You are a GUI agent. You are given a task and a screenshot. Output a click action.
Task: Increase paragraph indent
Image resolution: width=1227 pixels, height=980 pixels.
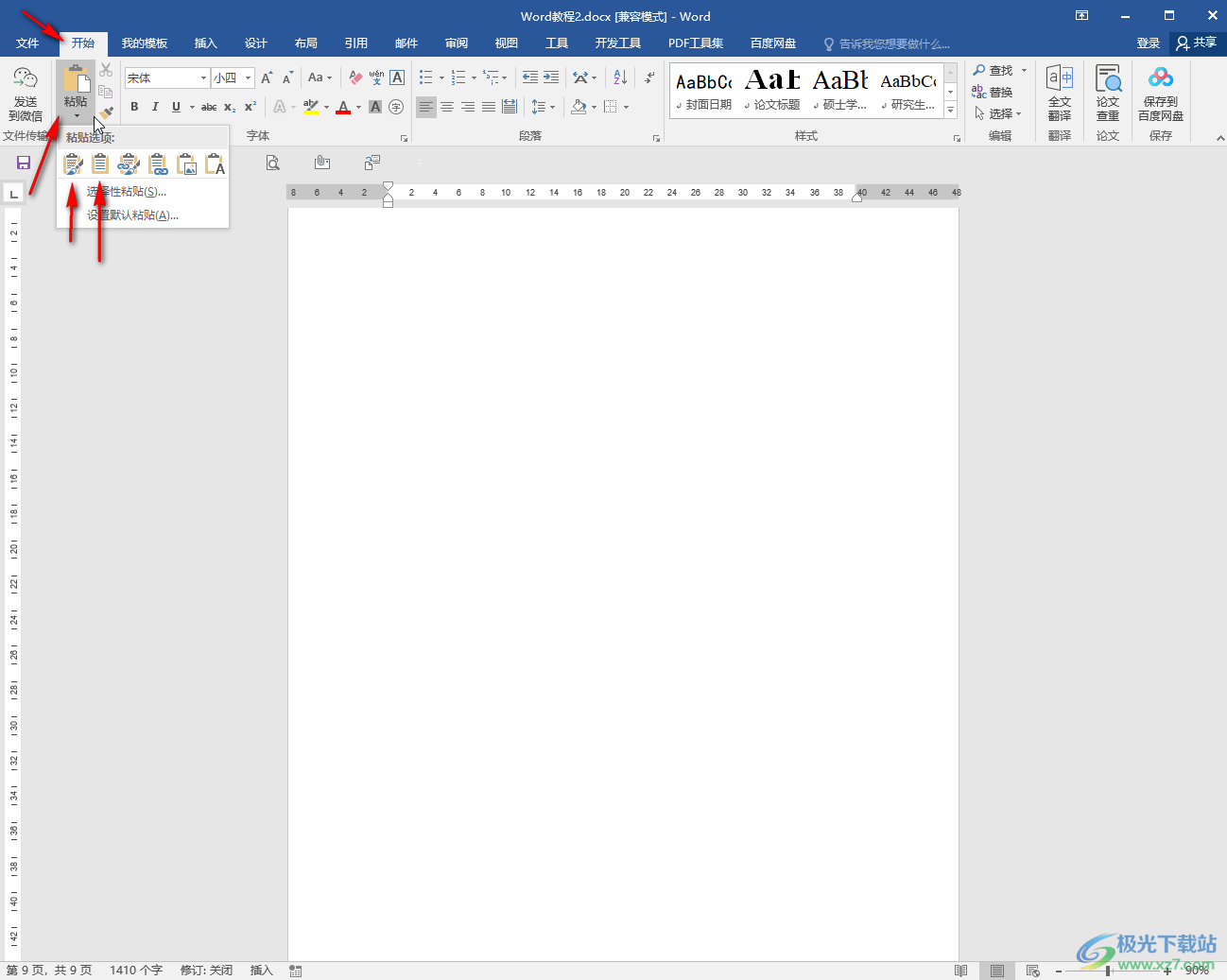click(551, 77)
